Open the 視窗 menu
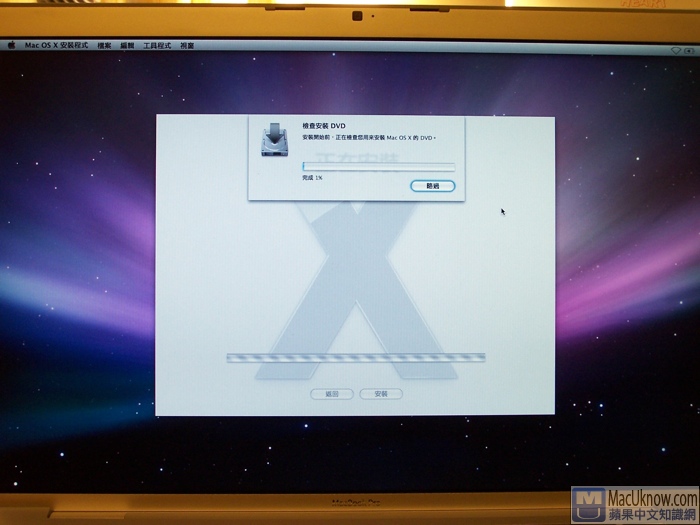Viewport: 700px width, 525px height. click(187, 46)
